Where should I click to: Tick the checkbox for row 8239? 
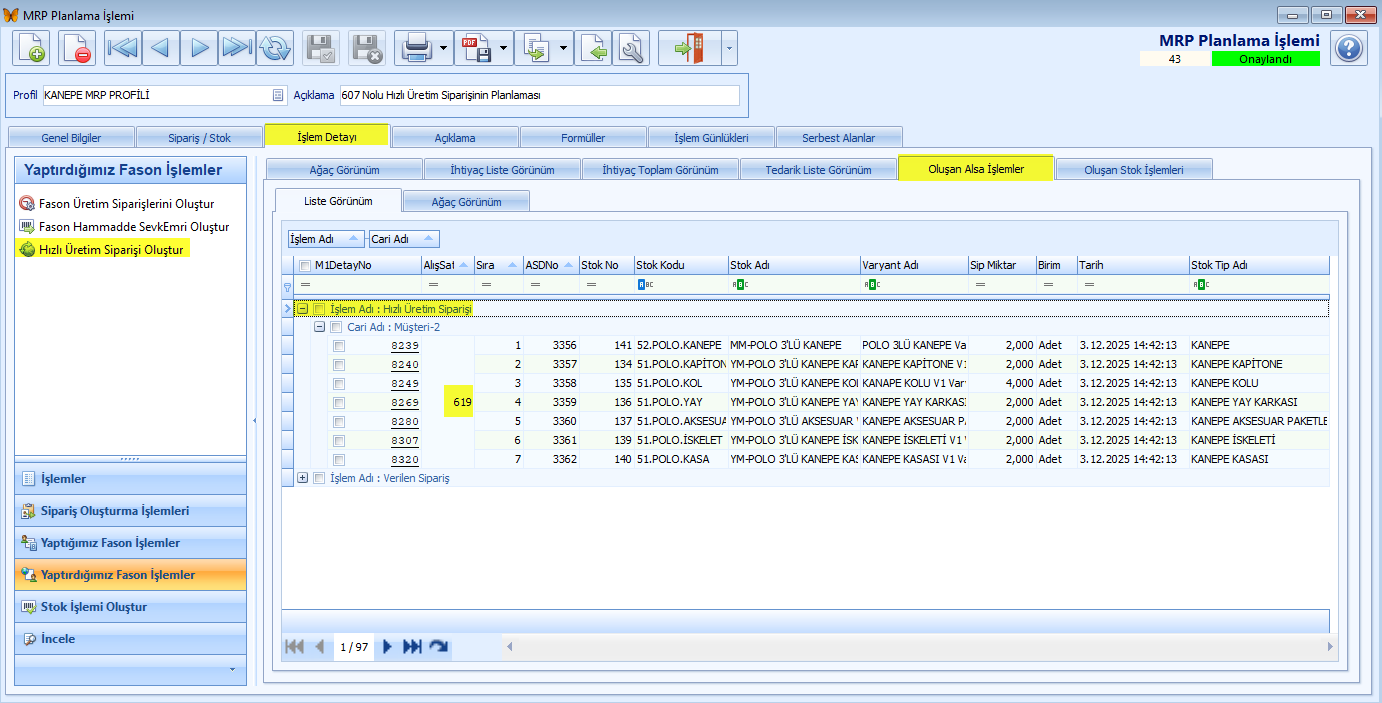pyautogui.click(x=339, y=346)
